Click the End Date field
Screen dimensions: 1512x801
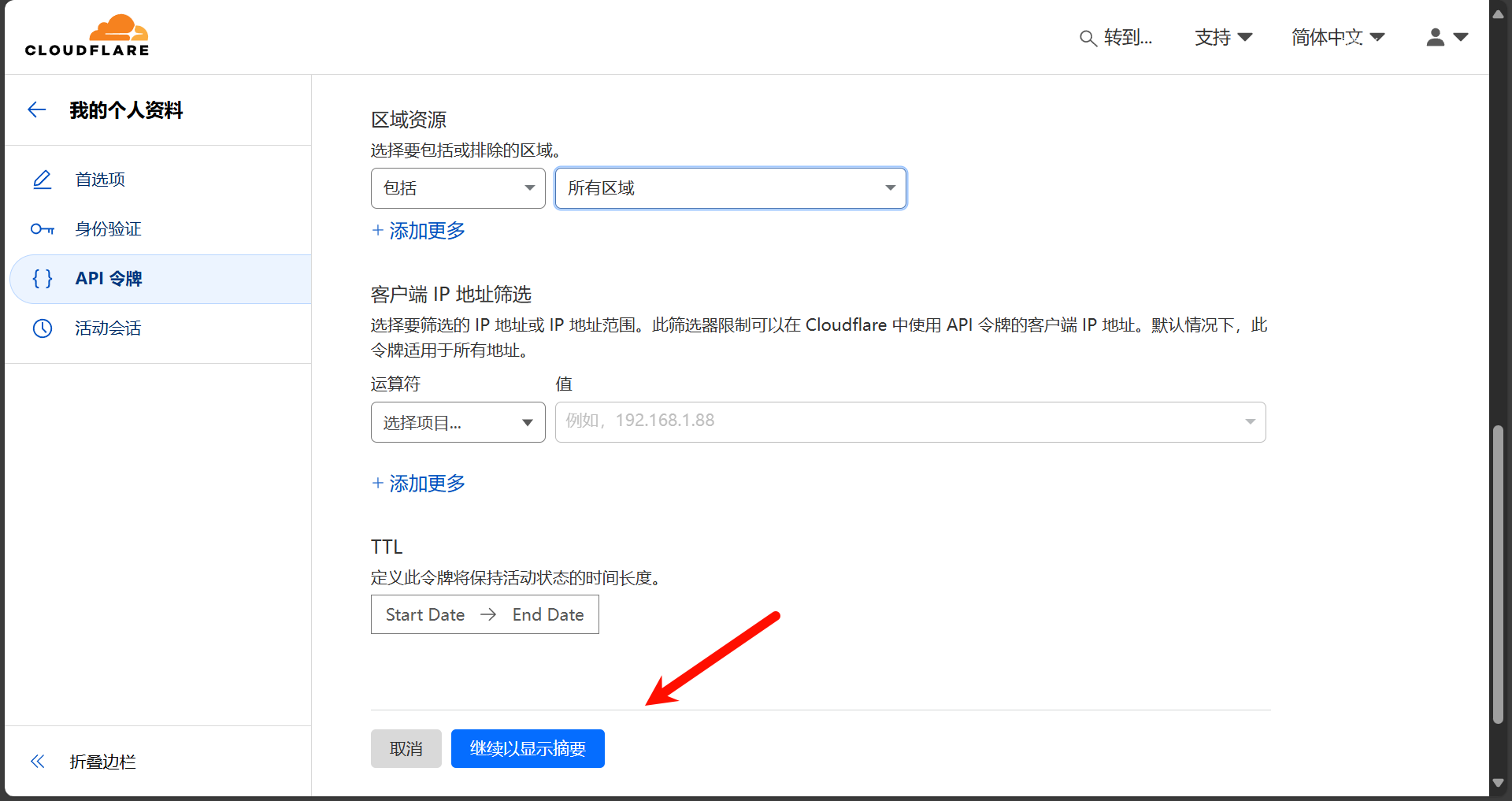click(x=548, y=614)
